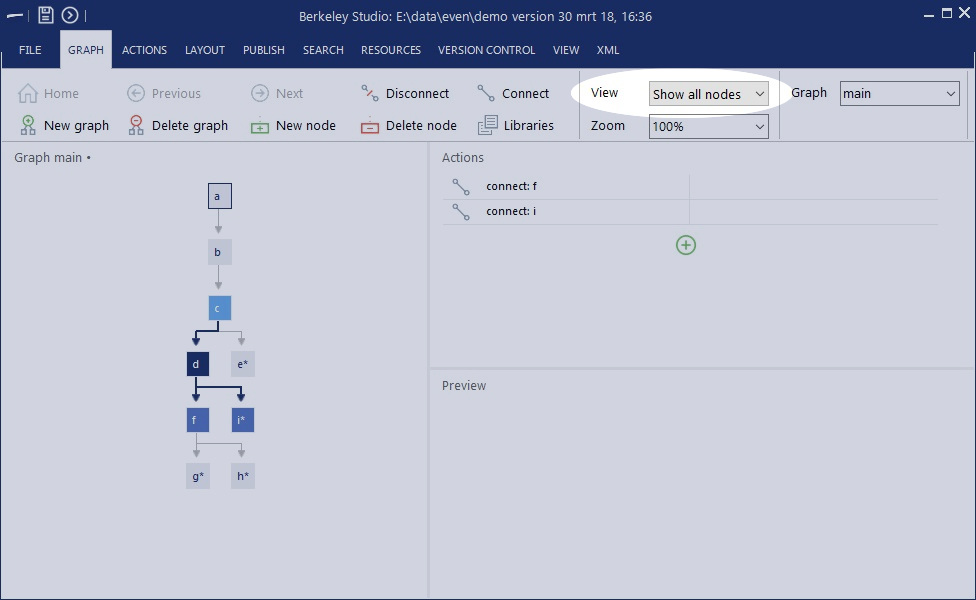Select node i* in the graph

243,420
